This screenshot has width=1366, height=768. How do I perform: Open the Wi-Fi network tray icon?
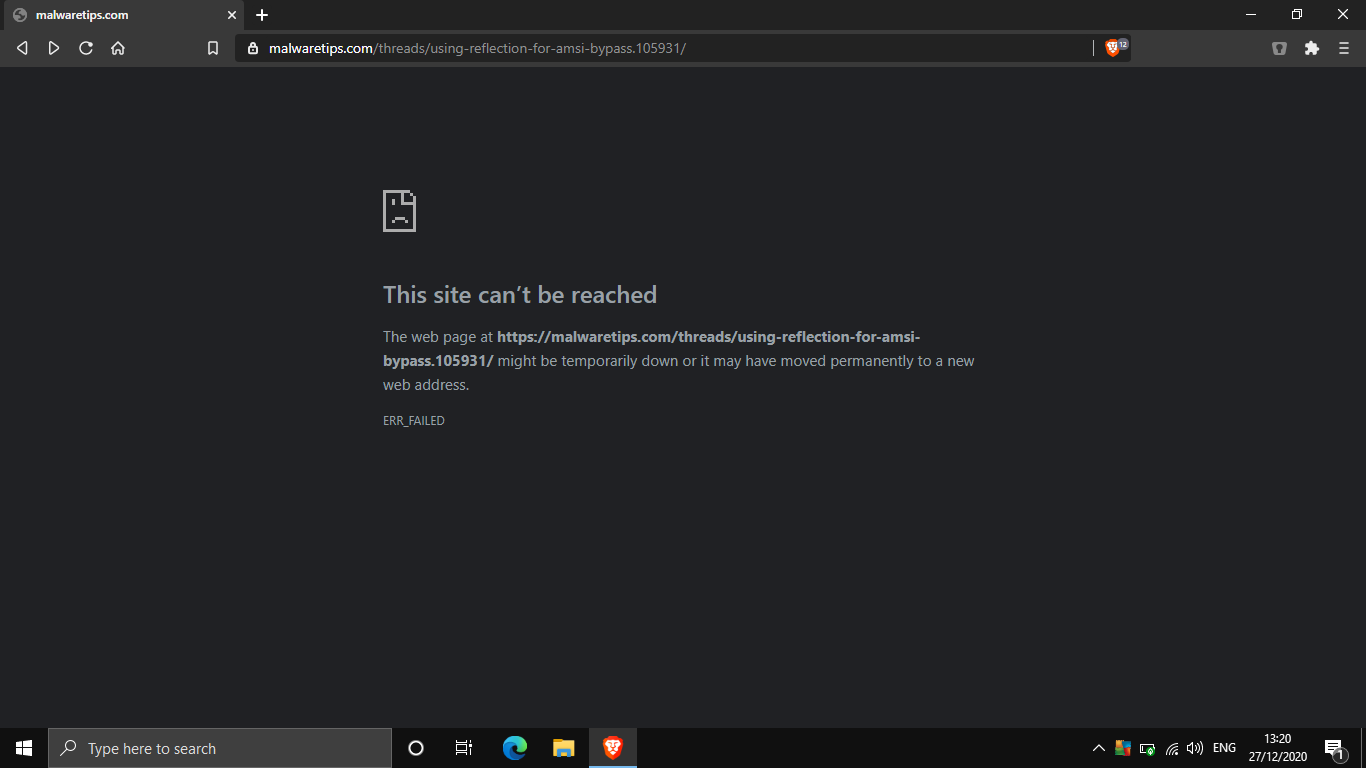pyautogui.click(x=1172, y=748)
